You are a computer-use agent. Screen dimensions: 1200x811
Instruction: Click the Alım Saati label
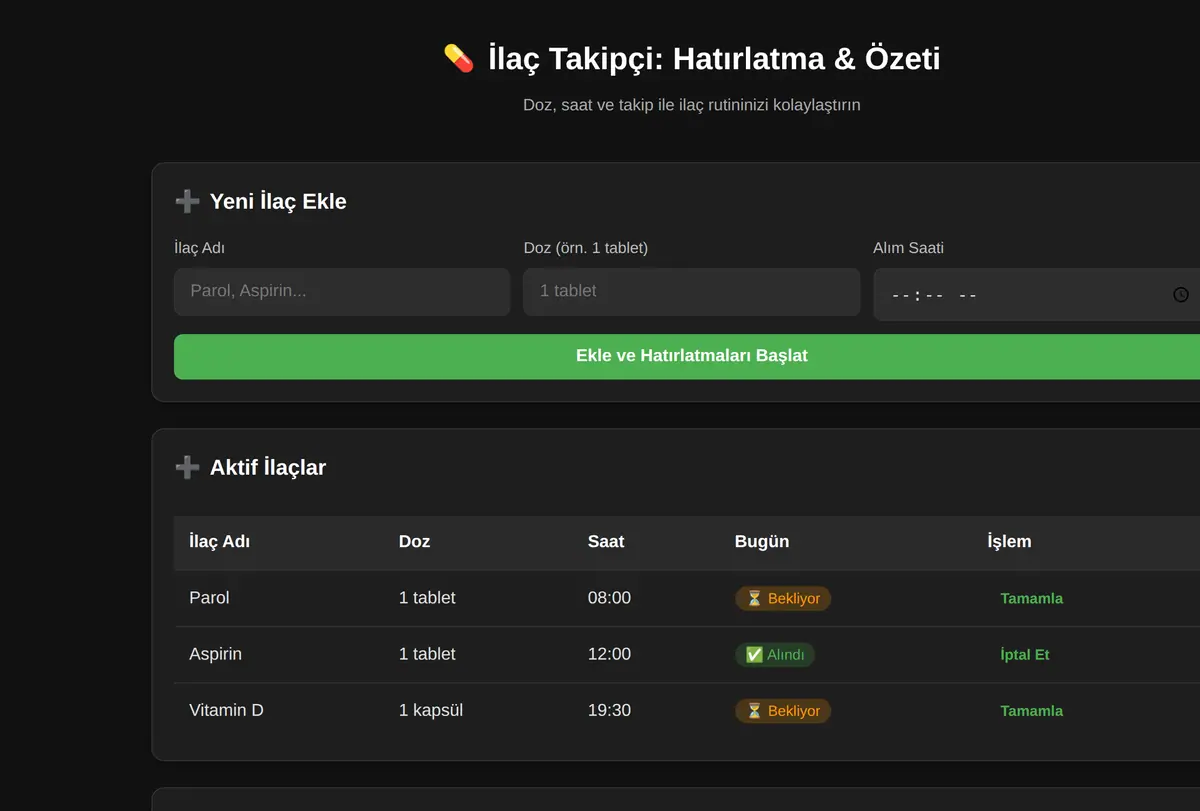[908, 248]
